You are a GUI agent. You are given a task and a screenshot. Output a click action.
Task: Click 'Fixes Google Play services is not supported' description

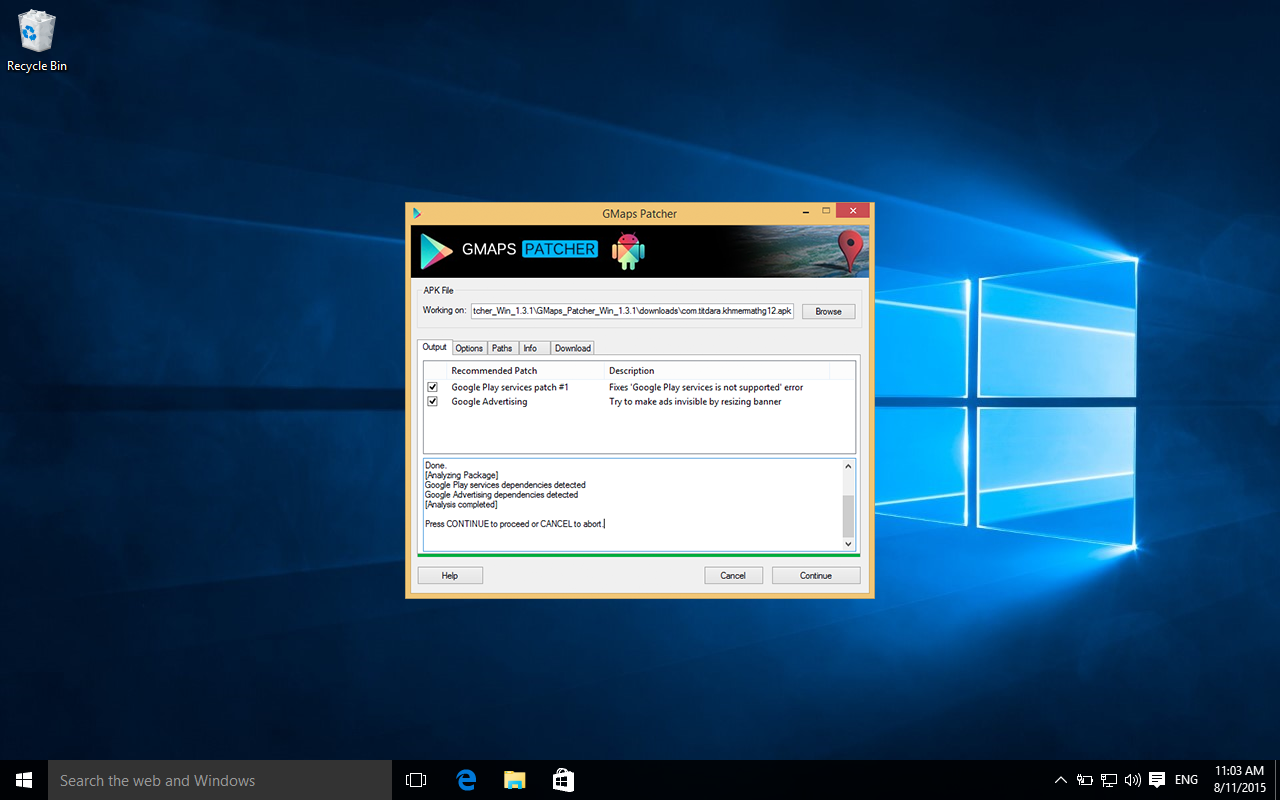click(706, 387)
